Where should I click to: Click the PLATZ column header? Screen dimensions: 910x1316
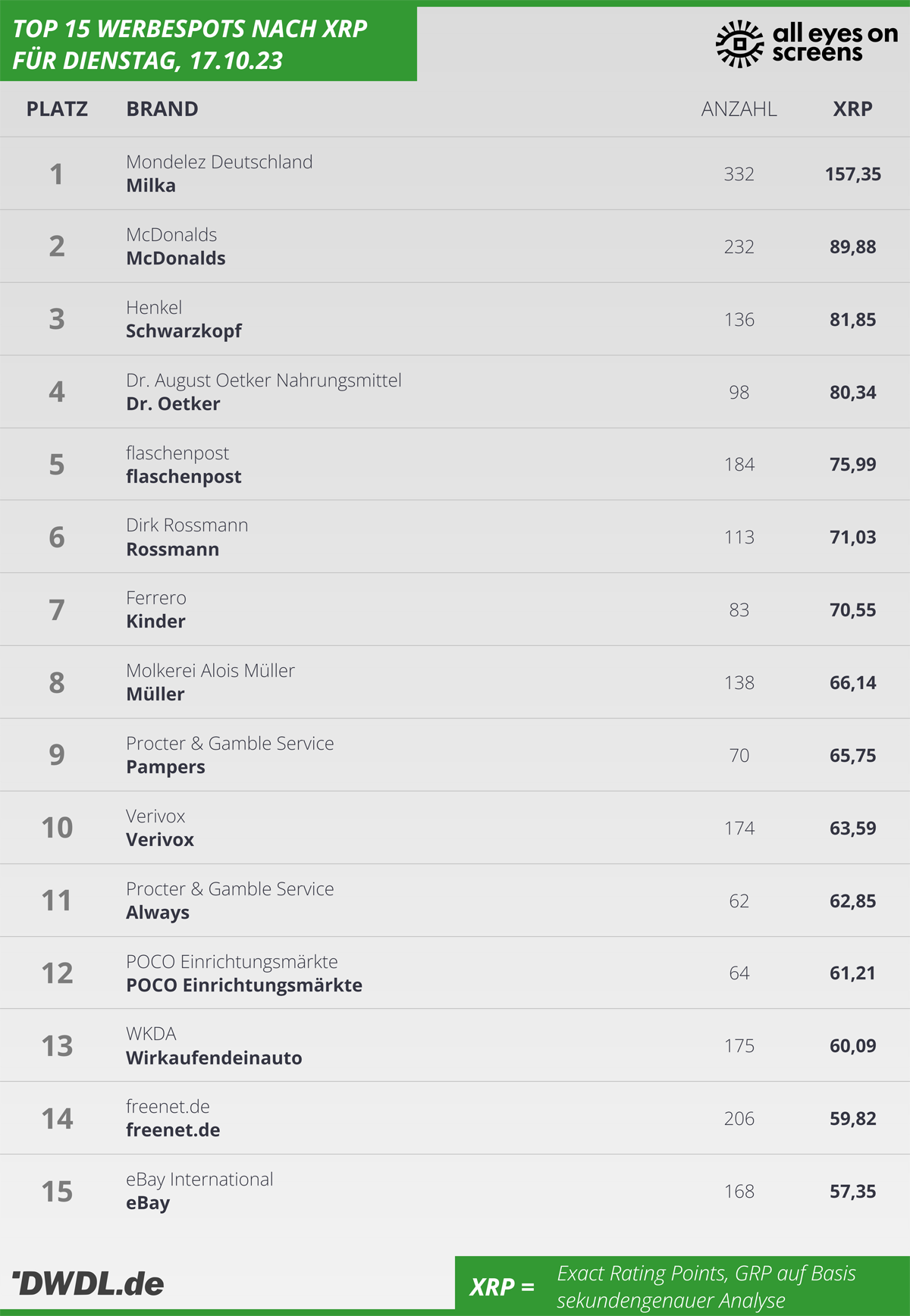click(57, 109)
